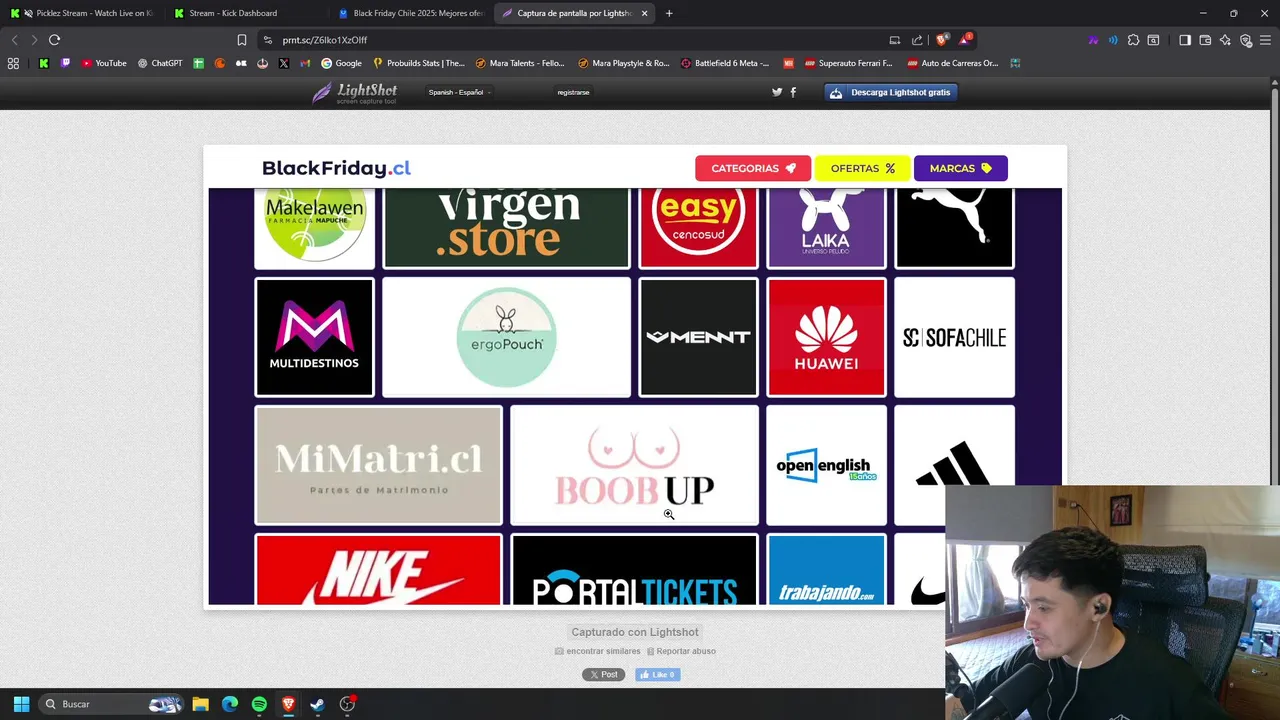Click the Laika brand tile
This screenshot has height=720, width=1280.
(x=826, y=228)
